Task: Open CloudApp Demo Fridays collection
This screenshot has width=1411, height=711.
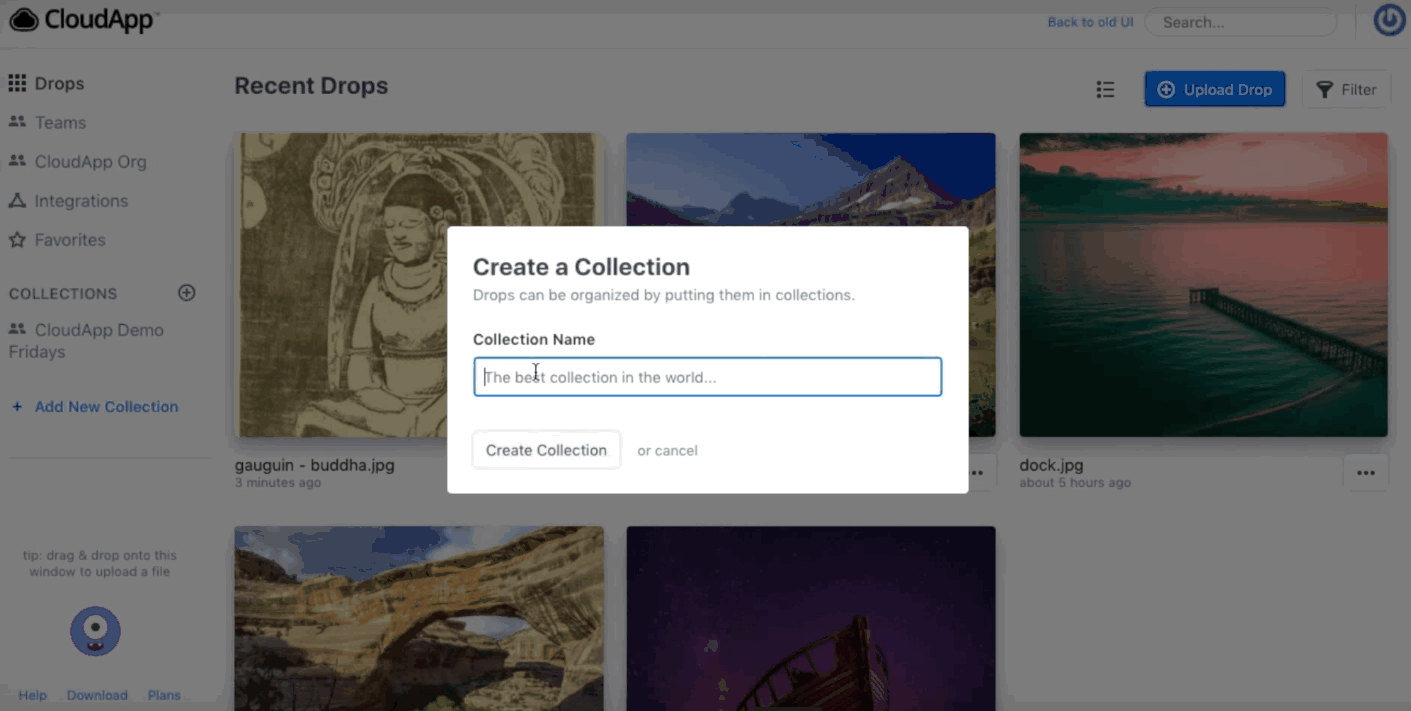Action: pos(86,341)
